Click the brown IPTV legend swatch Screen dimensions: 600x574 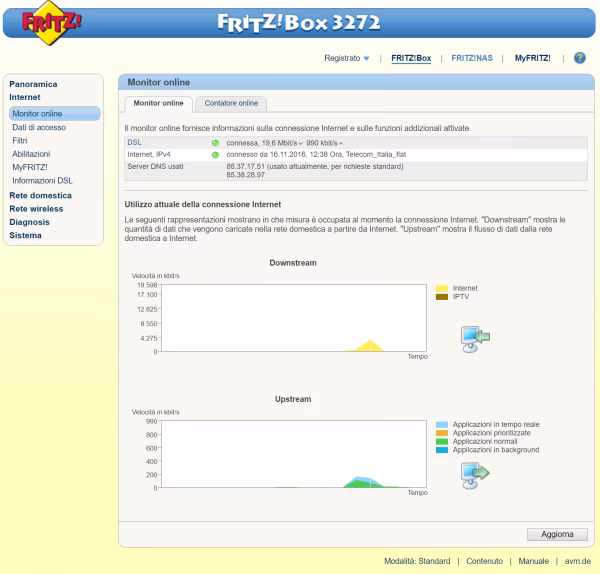click(442, 297)
